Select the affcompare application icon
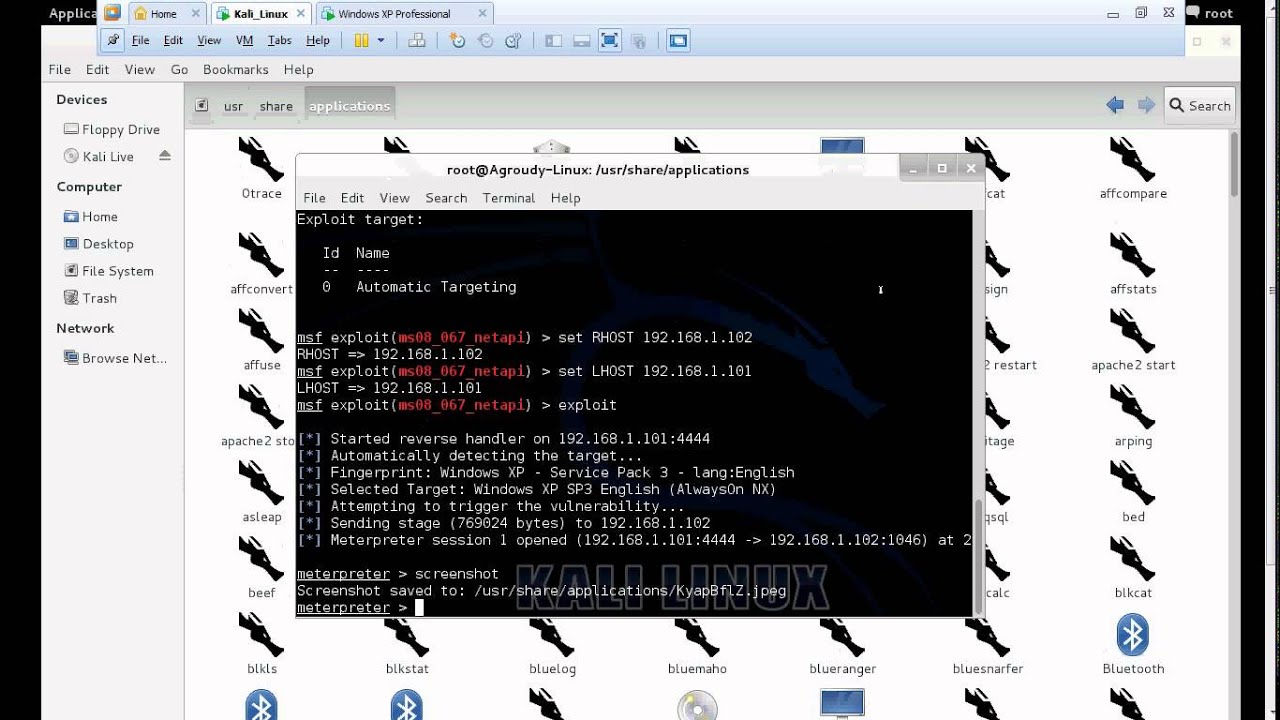This screenshot has height=720, width=1280. pos(1133,160)
